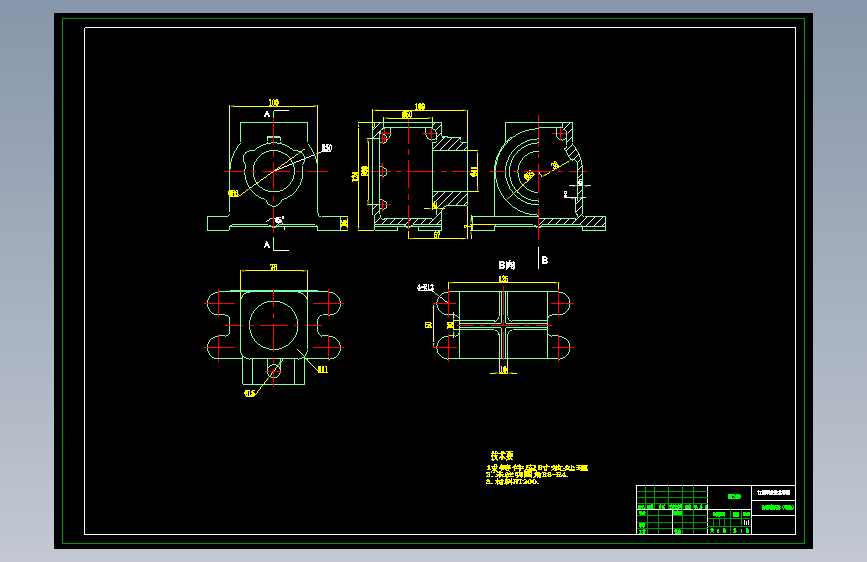Click the white organization name in the title block
867x562 pixels.
tap(774, 492)
